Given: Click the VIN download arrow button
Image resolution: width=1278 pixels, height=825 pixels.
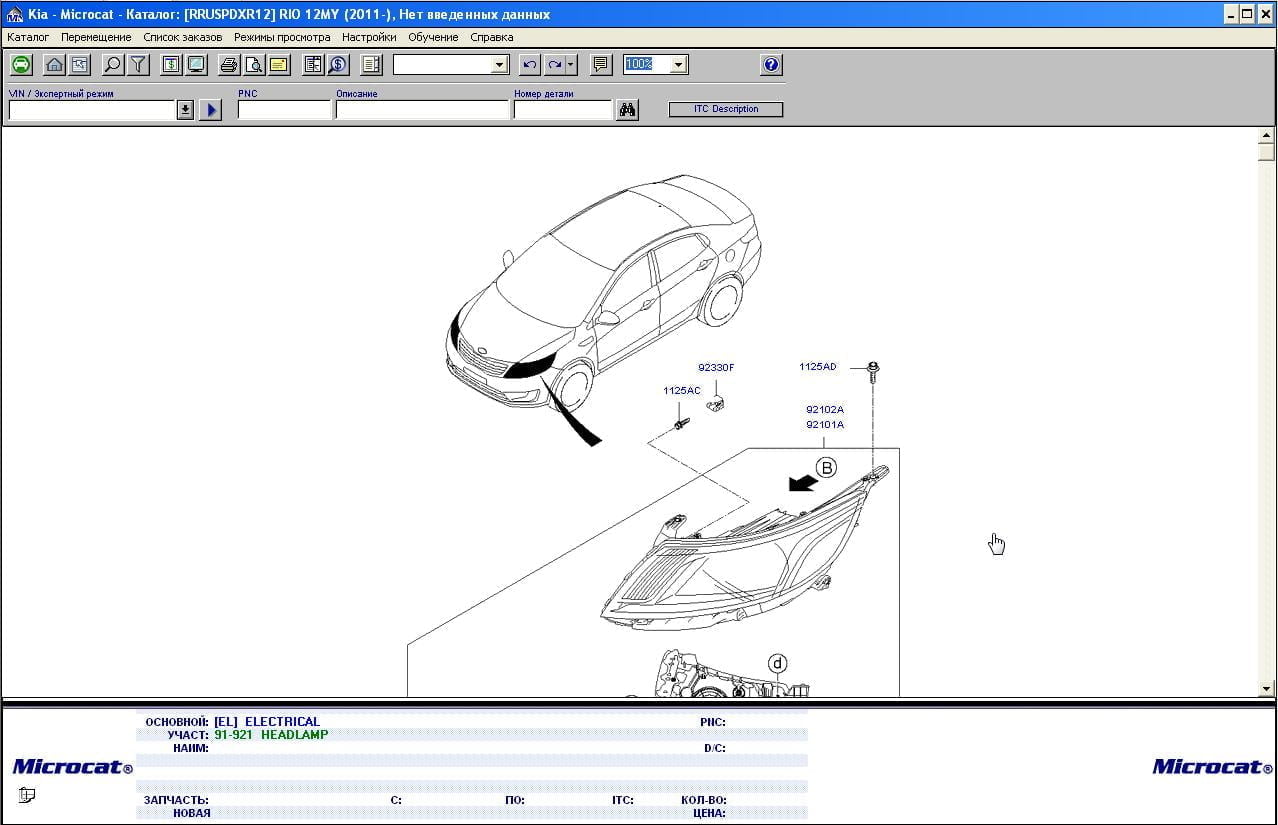Looking at the screenshot, I should point(185,110).
